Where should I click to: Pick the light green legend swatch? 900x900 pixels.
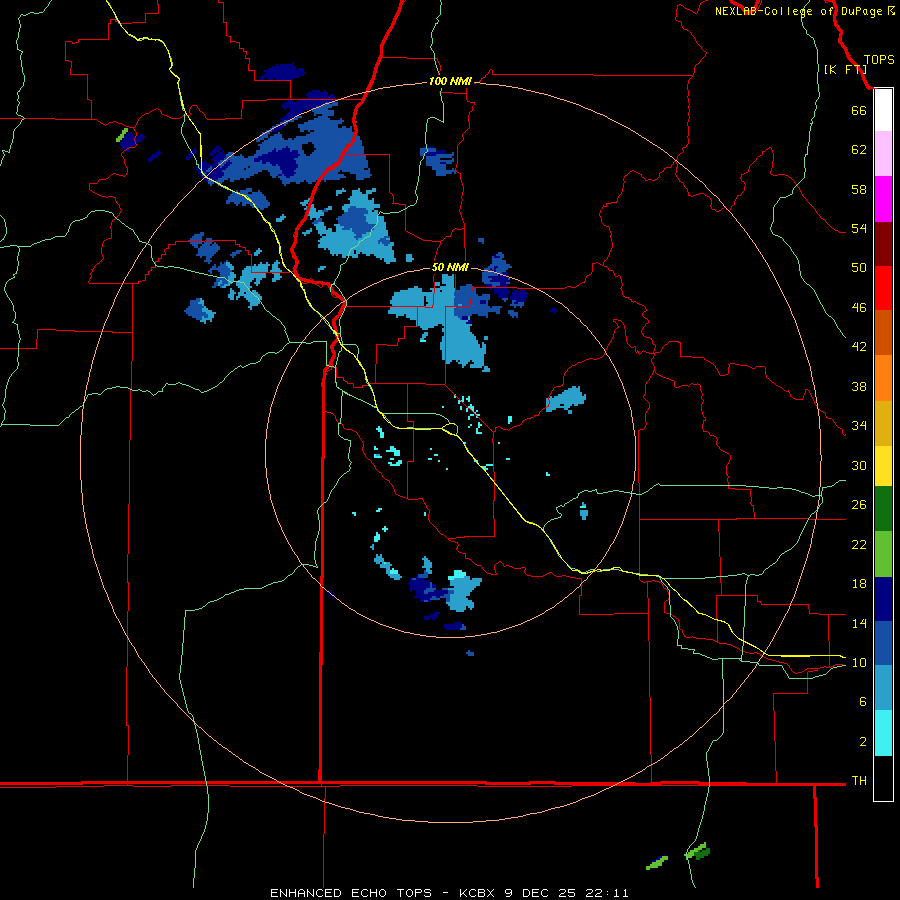pyautogui.click(x=883, y=554)
